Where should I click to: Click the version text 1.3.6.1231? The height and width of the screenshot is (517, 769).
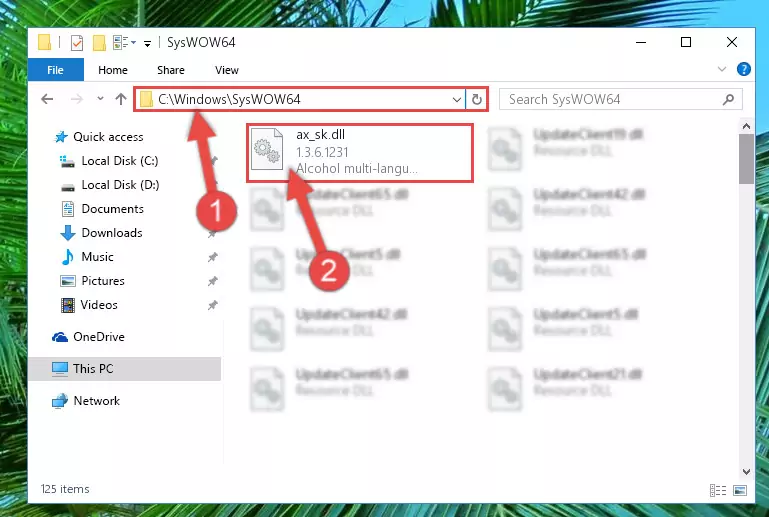pos(322,152)
